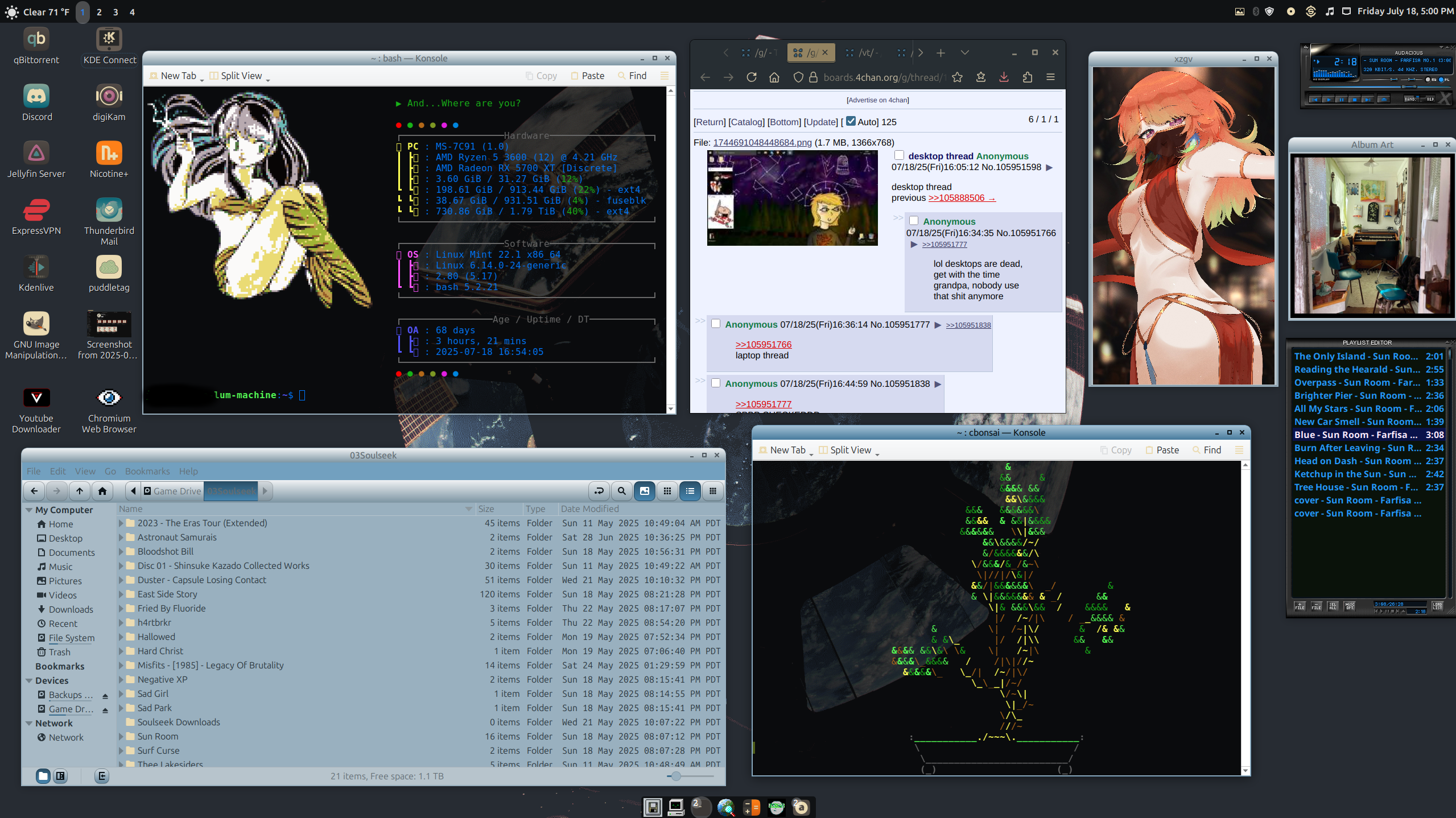Launch ExpressVPN from the desktop
Screen dimensions: 1456x818
tap(36, 217)
